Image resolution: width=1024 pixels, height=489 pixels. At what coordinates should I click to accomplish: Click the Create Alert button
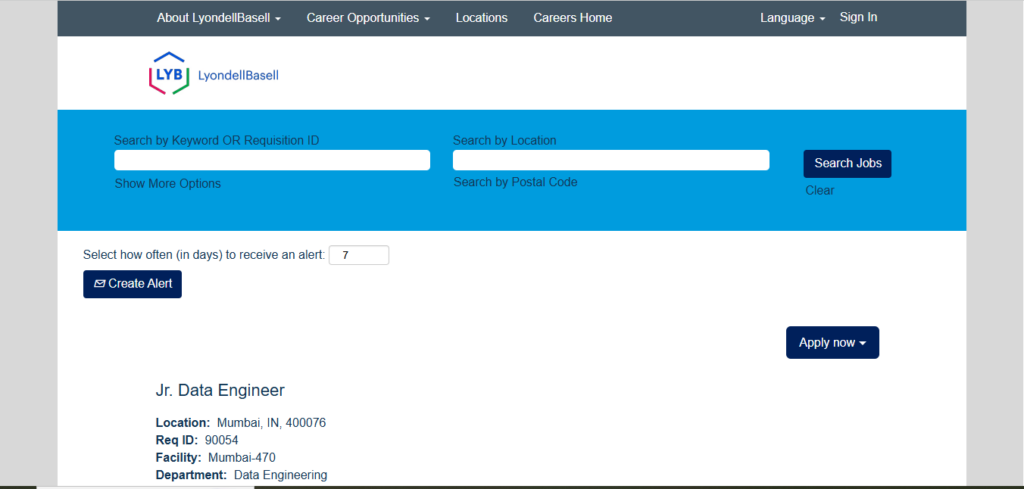[133, 284]
